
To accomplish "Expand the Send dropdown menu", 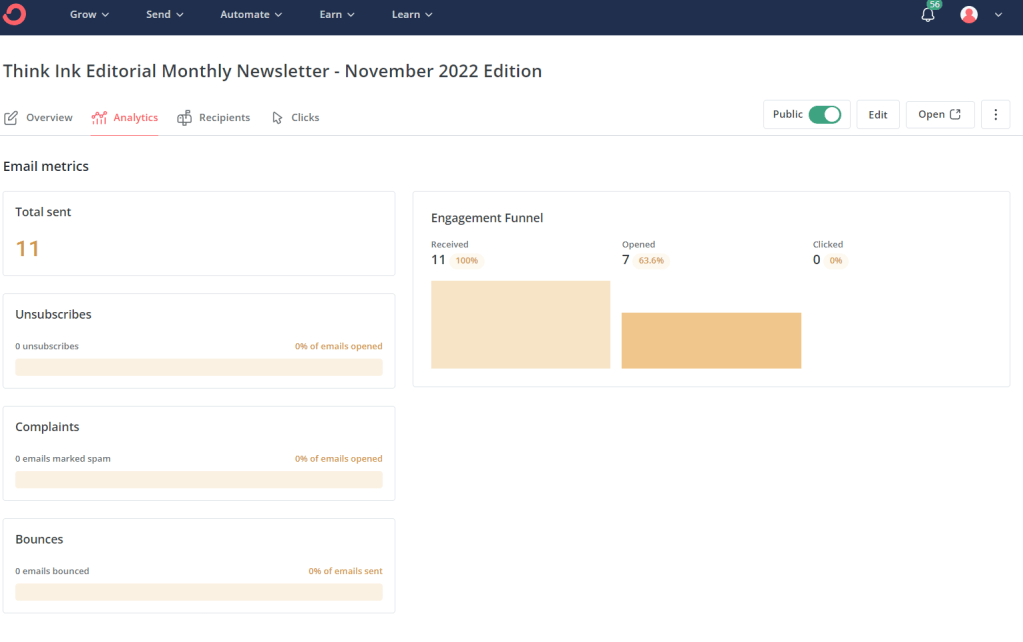I will (x=165, y=15).
